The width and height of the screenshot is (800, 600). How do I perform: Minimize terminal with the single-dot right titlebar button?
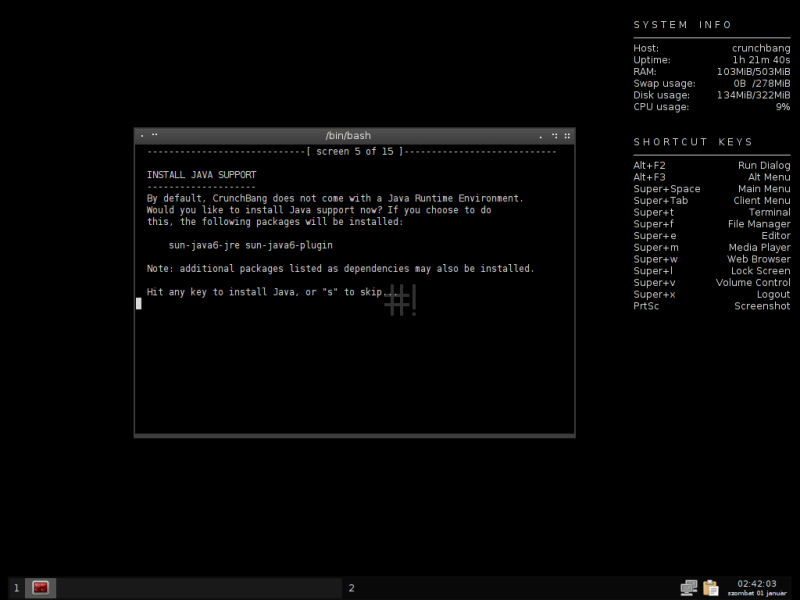[x=541, y=136]
